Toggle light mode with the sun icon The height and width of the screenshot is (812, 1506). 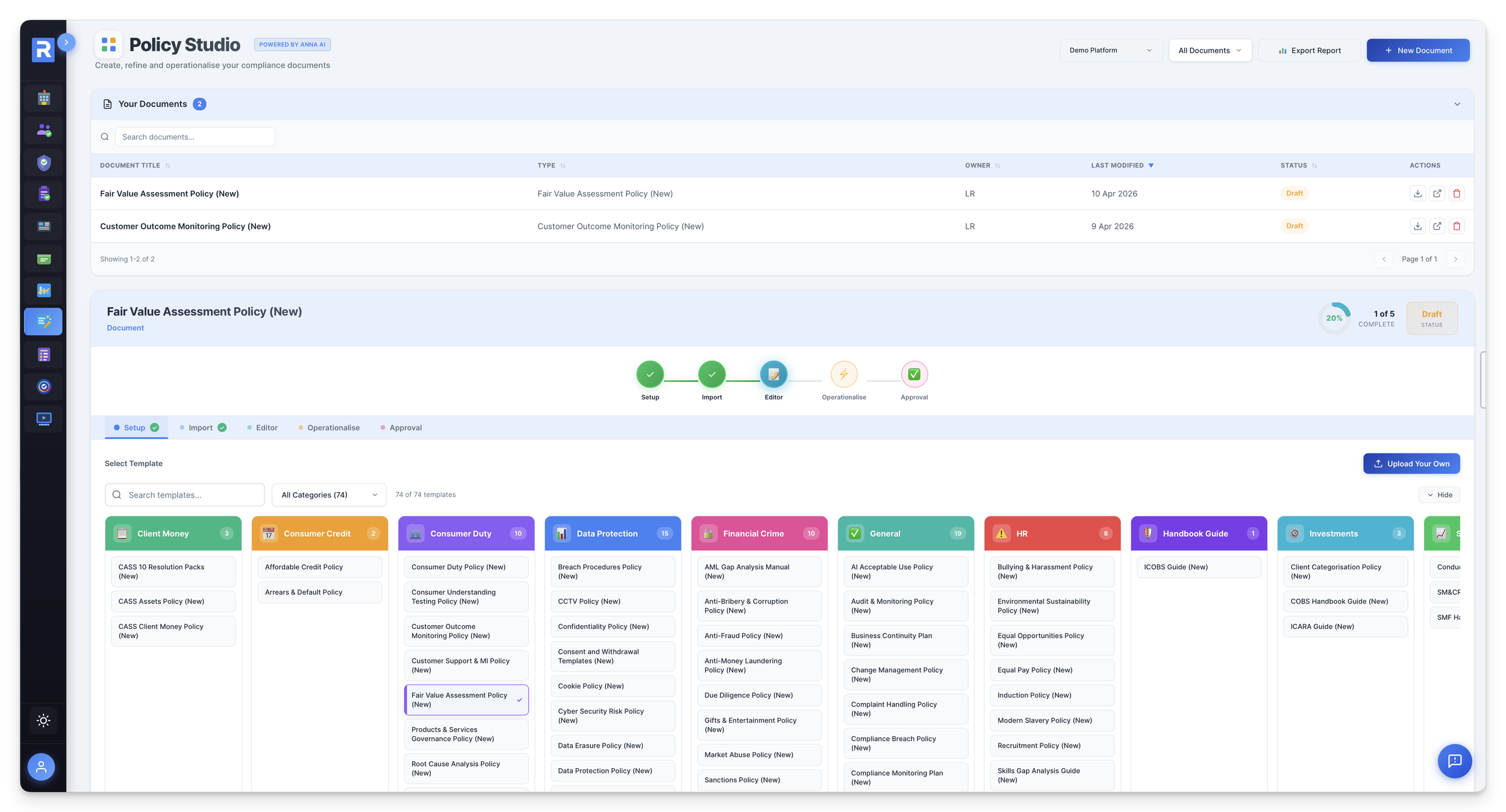[x=43, y=720]
